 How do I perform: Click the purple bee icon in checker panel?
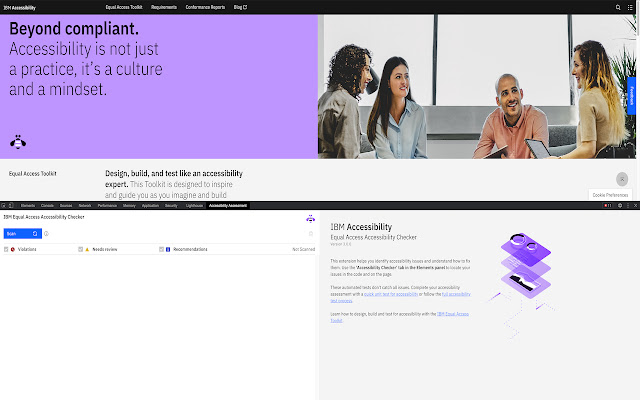click(310, 219)
